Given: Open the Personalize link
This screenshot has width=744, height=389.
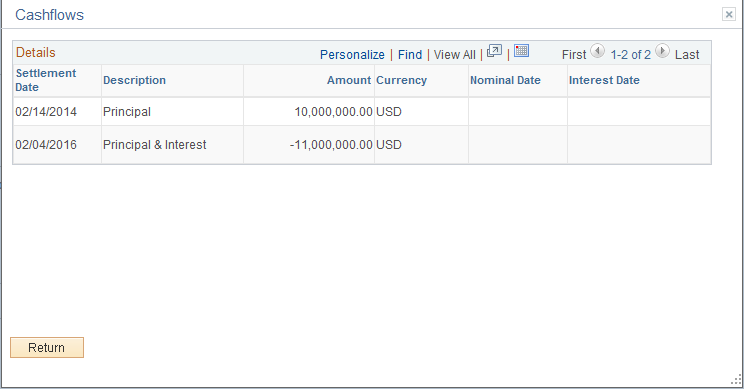Looking at the screenshot, I should [352, 55].
